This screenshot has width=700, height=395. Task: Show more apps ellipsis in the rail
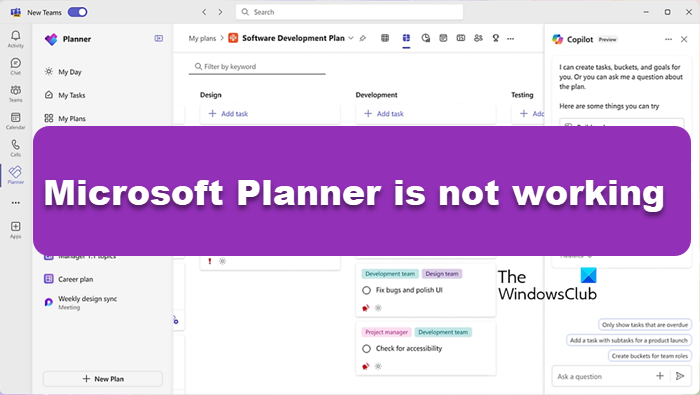tap(16, 203)
